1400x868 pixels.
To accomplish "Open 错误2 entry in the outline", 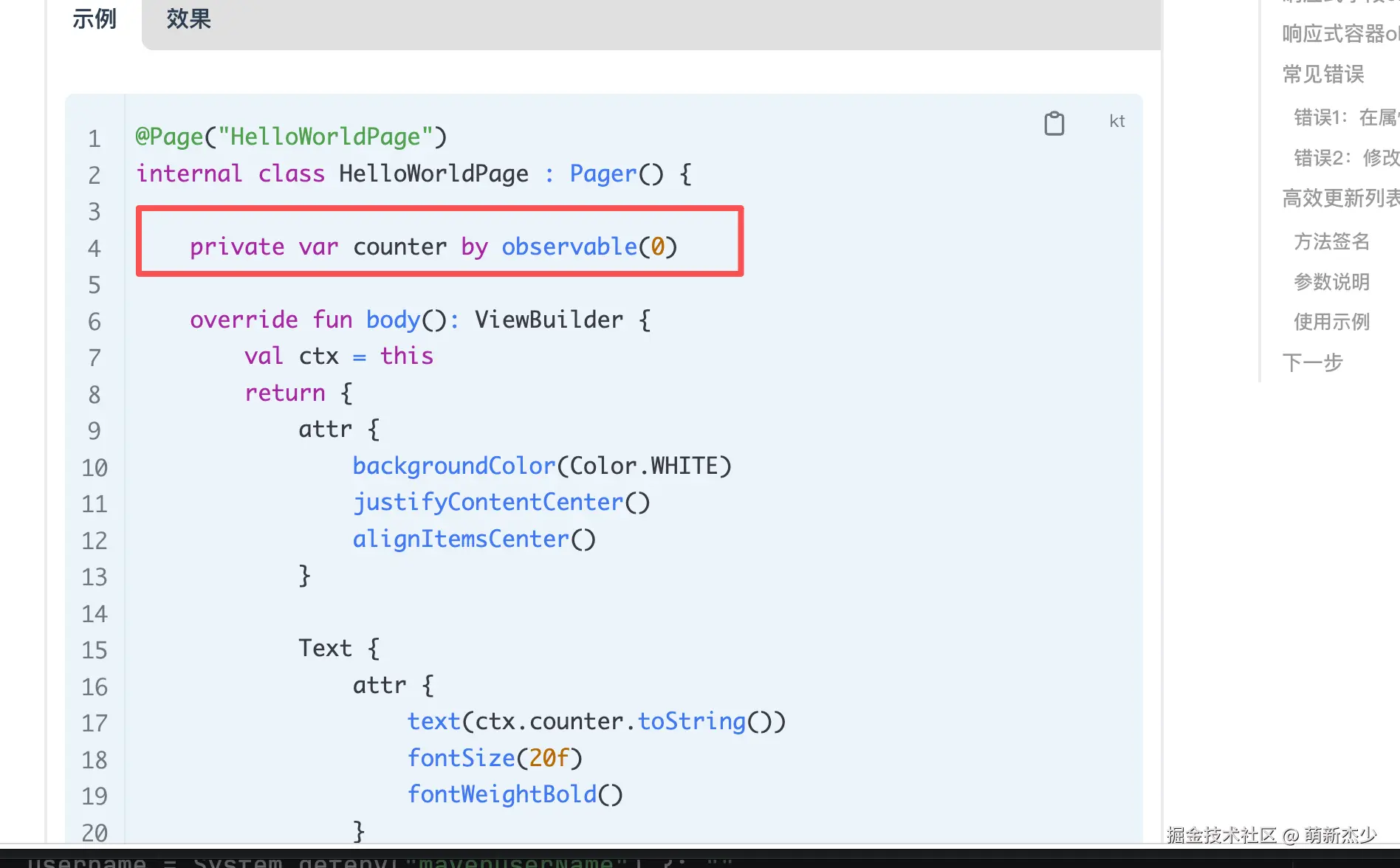I will [x=1346, y=158].
